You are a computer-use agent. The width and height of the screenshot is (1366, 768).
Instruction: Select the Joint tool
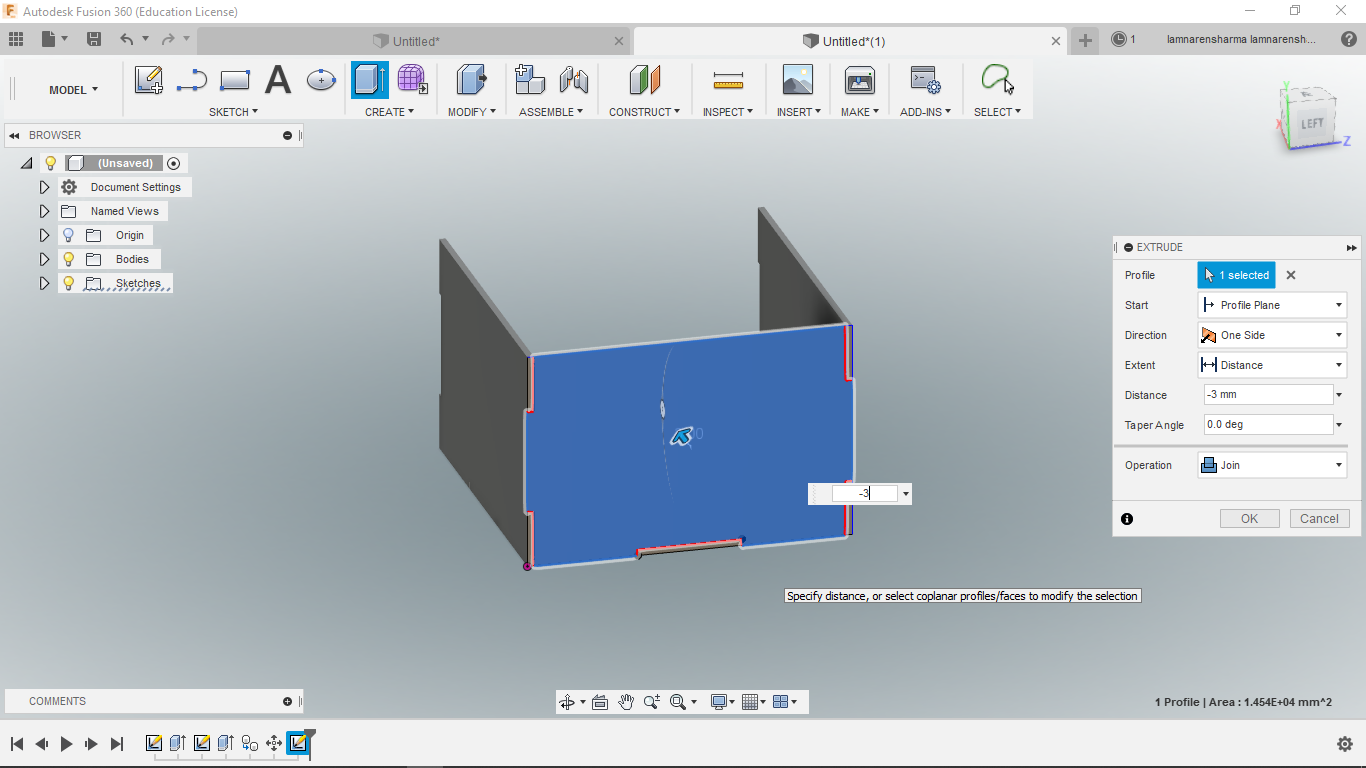pos(574,80)
